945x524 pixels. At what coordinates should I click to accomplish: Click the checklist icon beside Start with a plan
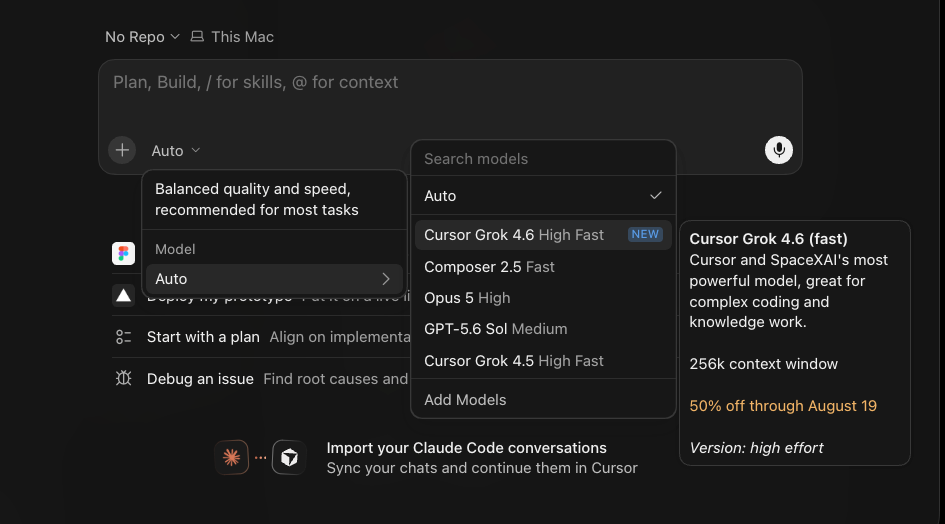124,337
